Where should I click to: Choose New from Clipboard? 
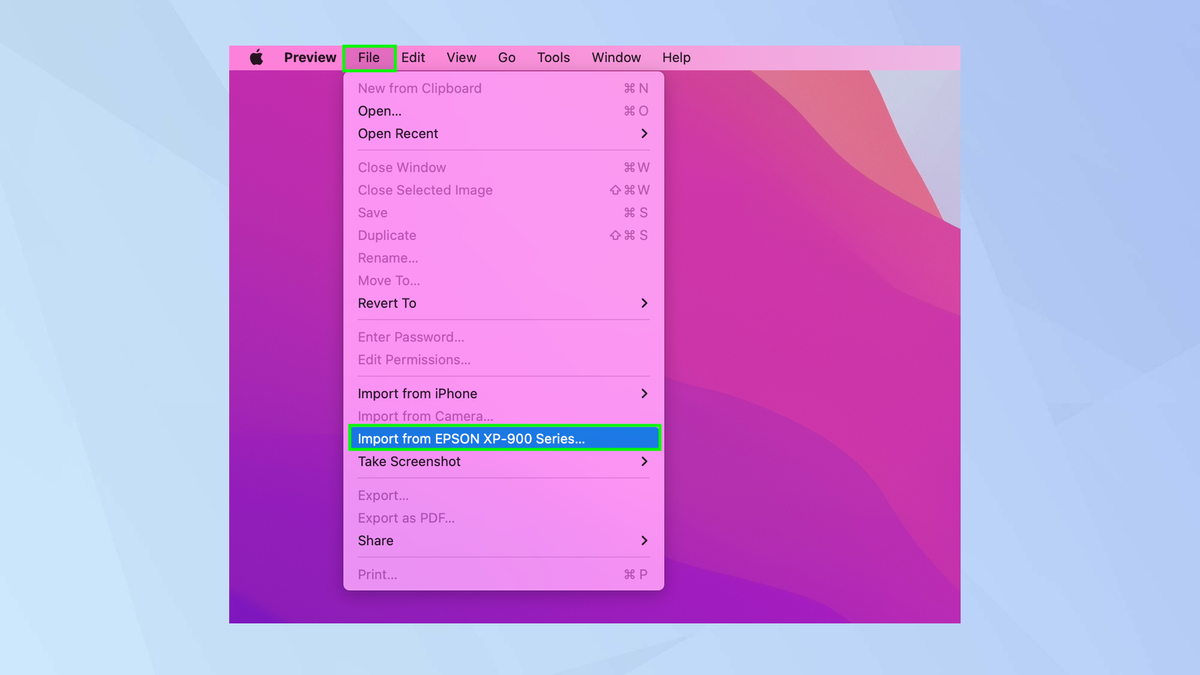click(419, 88)
